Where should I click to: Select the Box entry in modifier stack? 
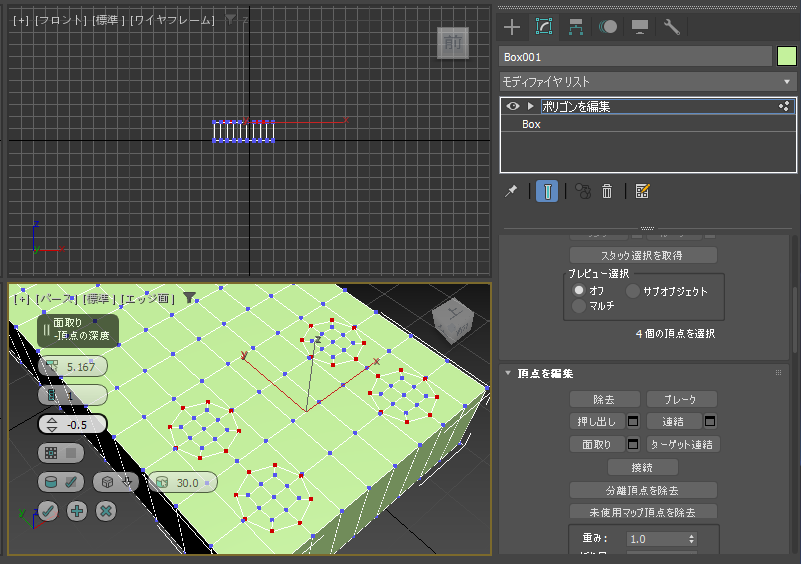click(531, 124)
